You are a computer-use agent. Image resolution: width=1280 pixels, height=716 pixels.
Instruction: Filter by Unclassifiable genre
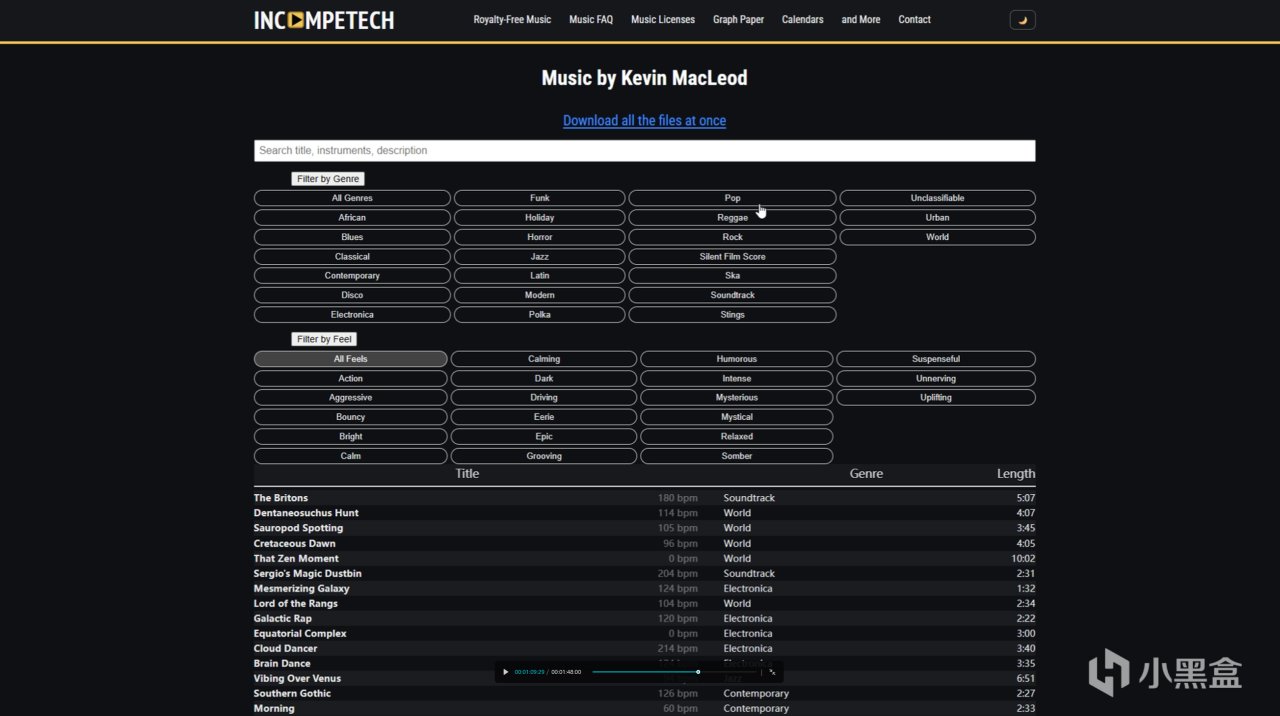[x=937, y=198]
